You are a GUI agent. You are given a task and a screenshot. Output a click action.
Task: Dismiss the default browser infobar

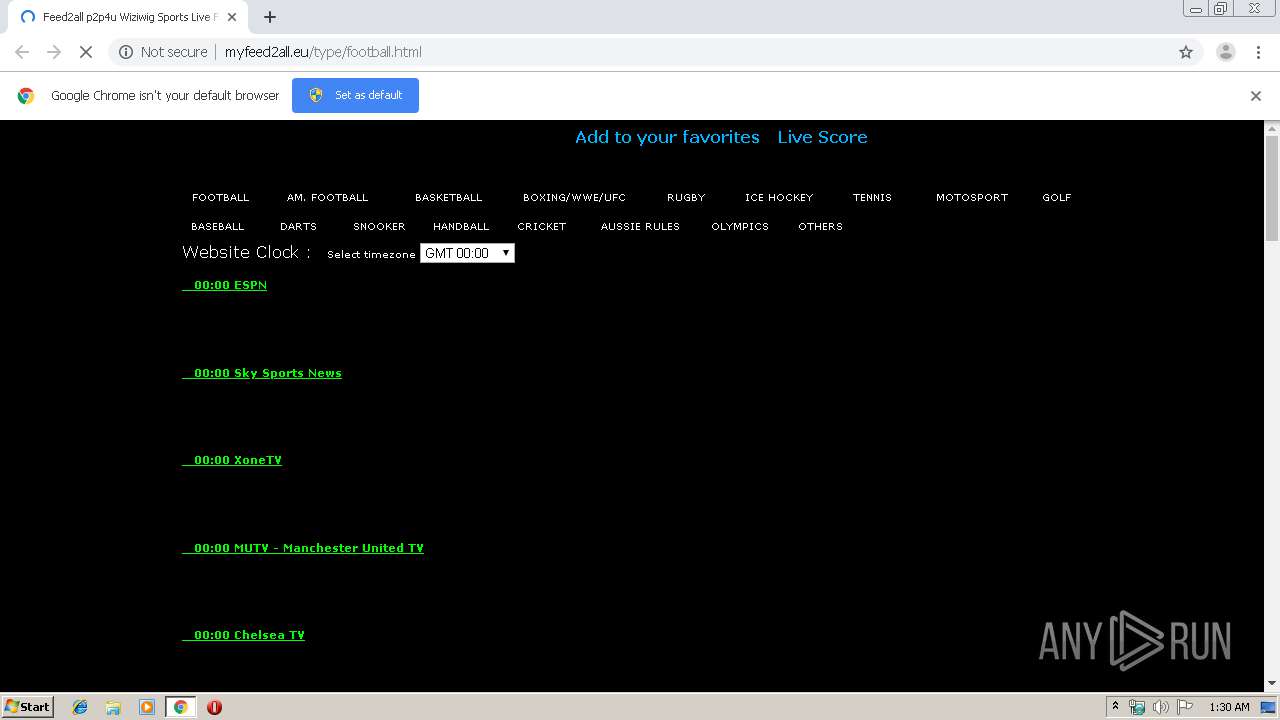(1256, 96)
